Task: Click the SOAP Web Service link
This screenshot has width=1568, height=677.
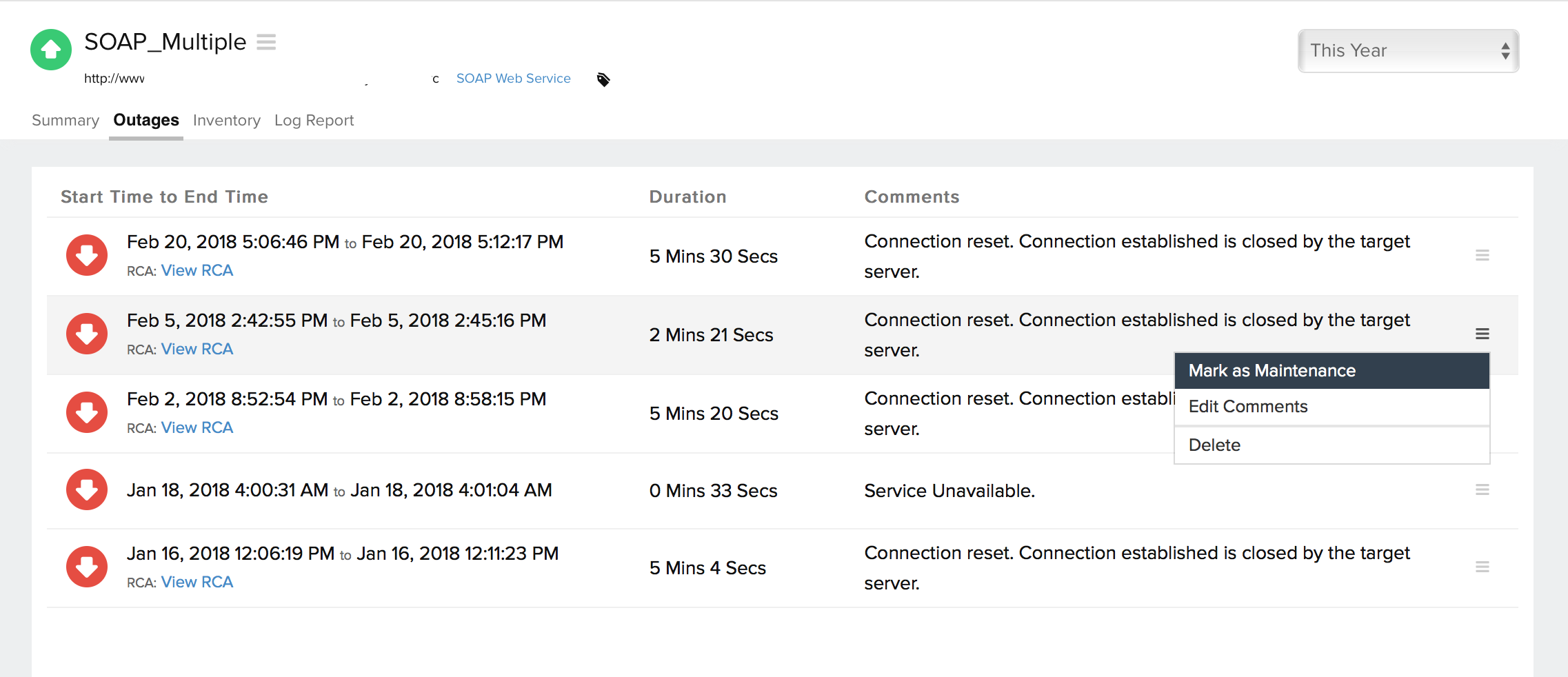Action: click(513, 79)
